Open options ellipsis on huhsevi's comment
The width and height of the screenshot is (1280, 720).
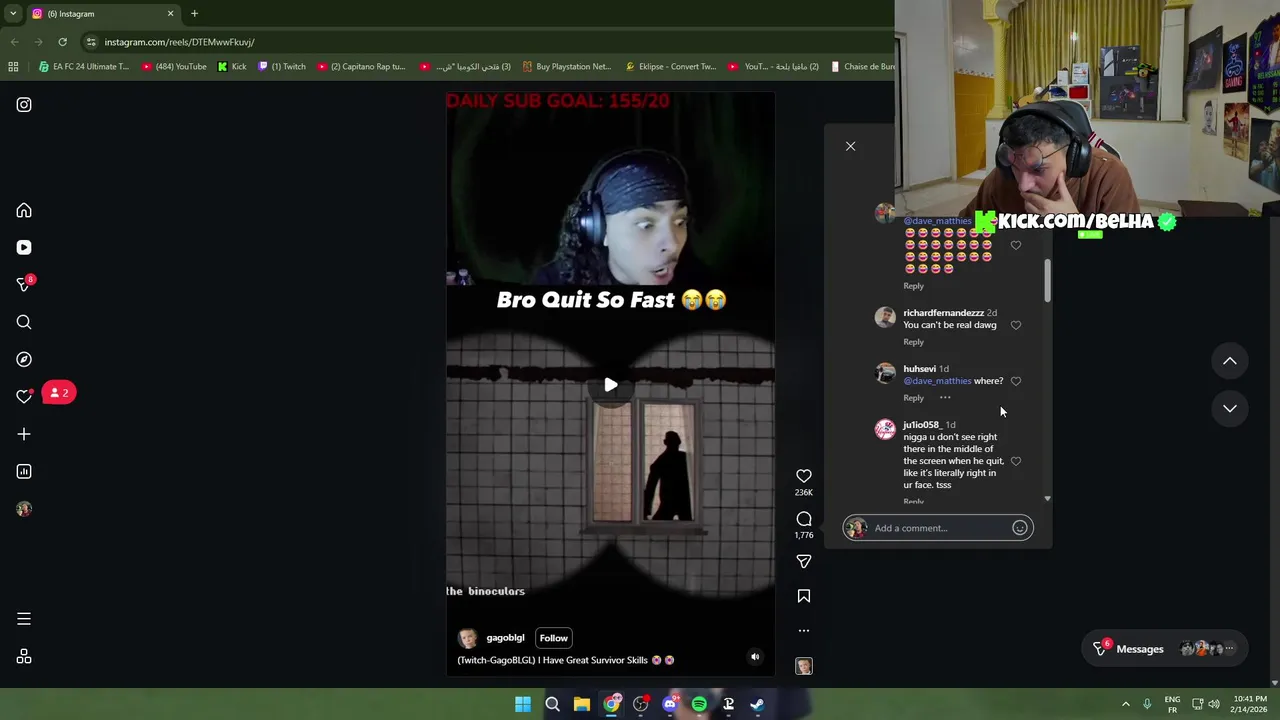945,398
